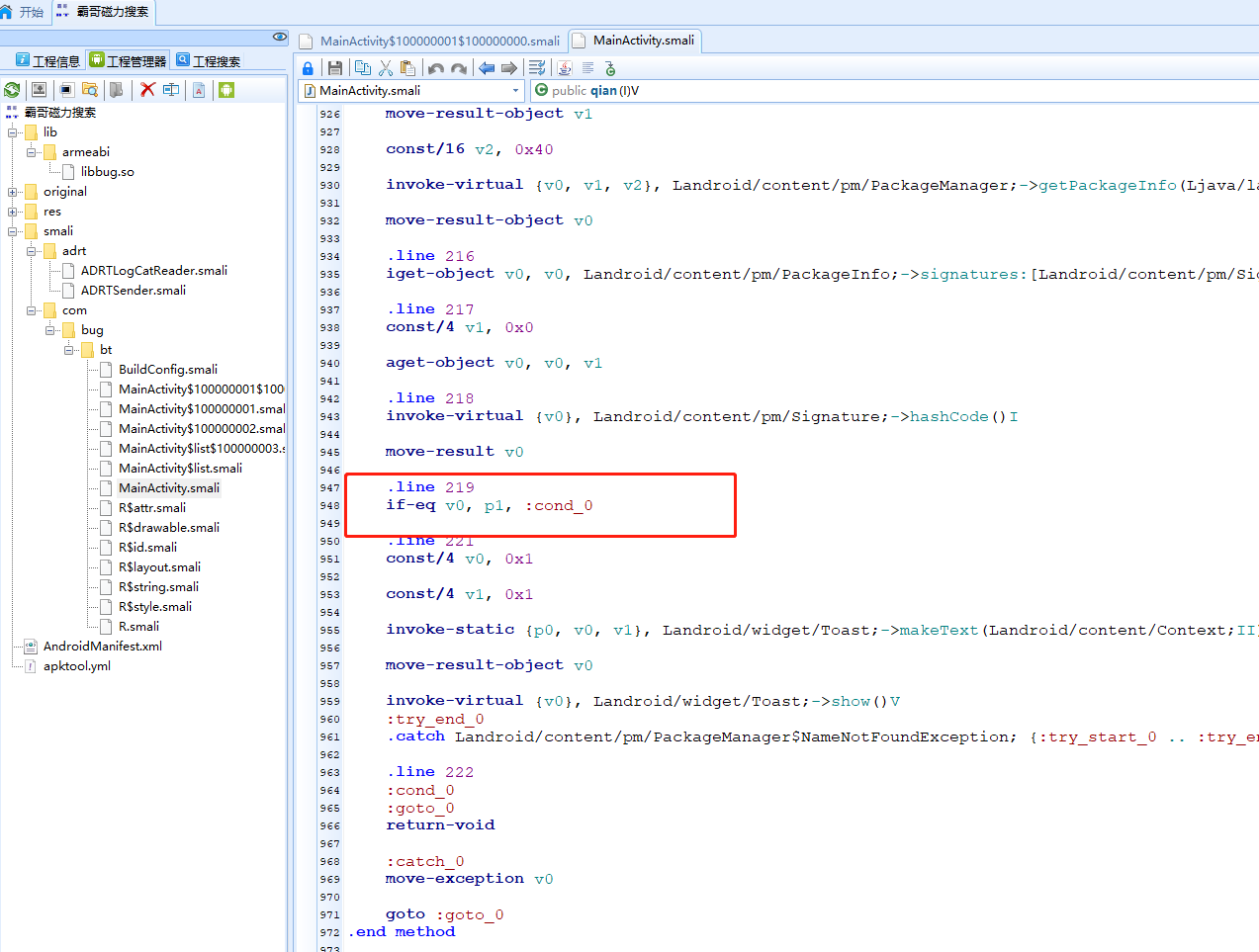Image resolution: width=1259 pixels, height=952 pixels.
Task: Click the green Android build icon
Action: 226,90
